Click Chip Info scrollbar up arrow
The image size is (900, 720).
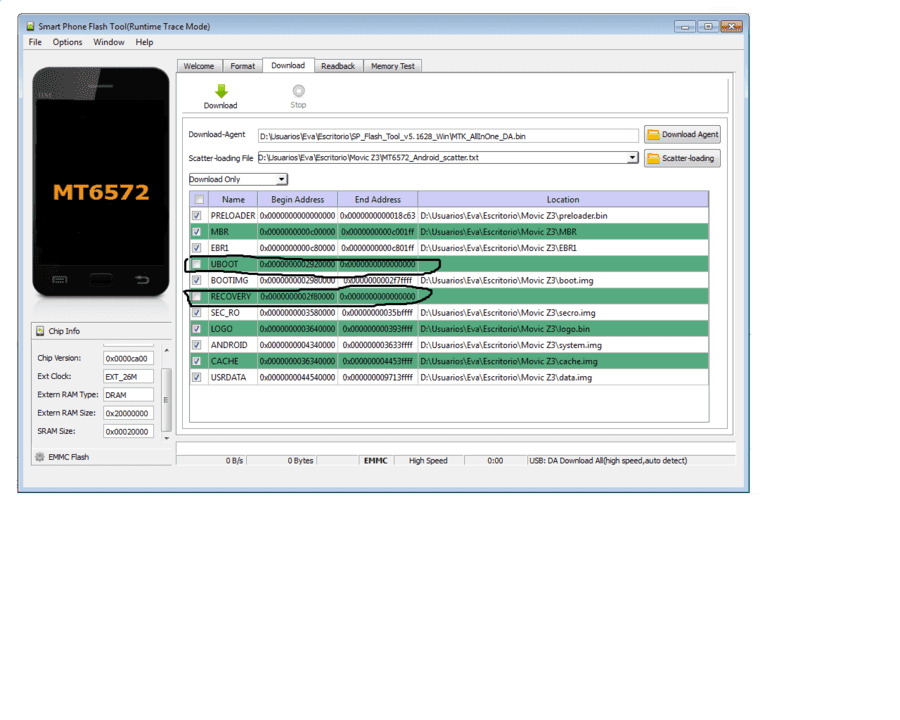coord(166,350)
